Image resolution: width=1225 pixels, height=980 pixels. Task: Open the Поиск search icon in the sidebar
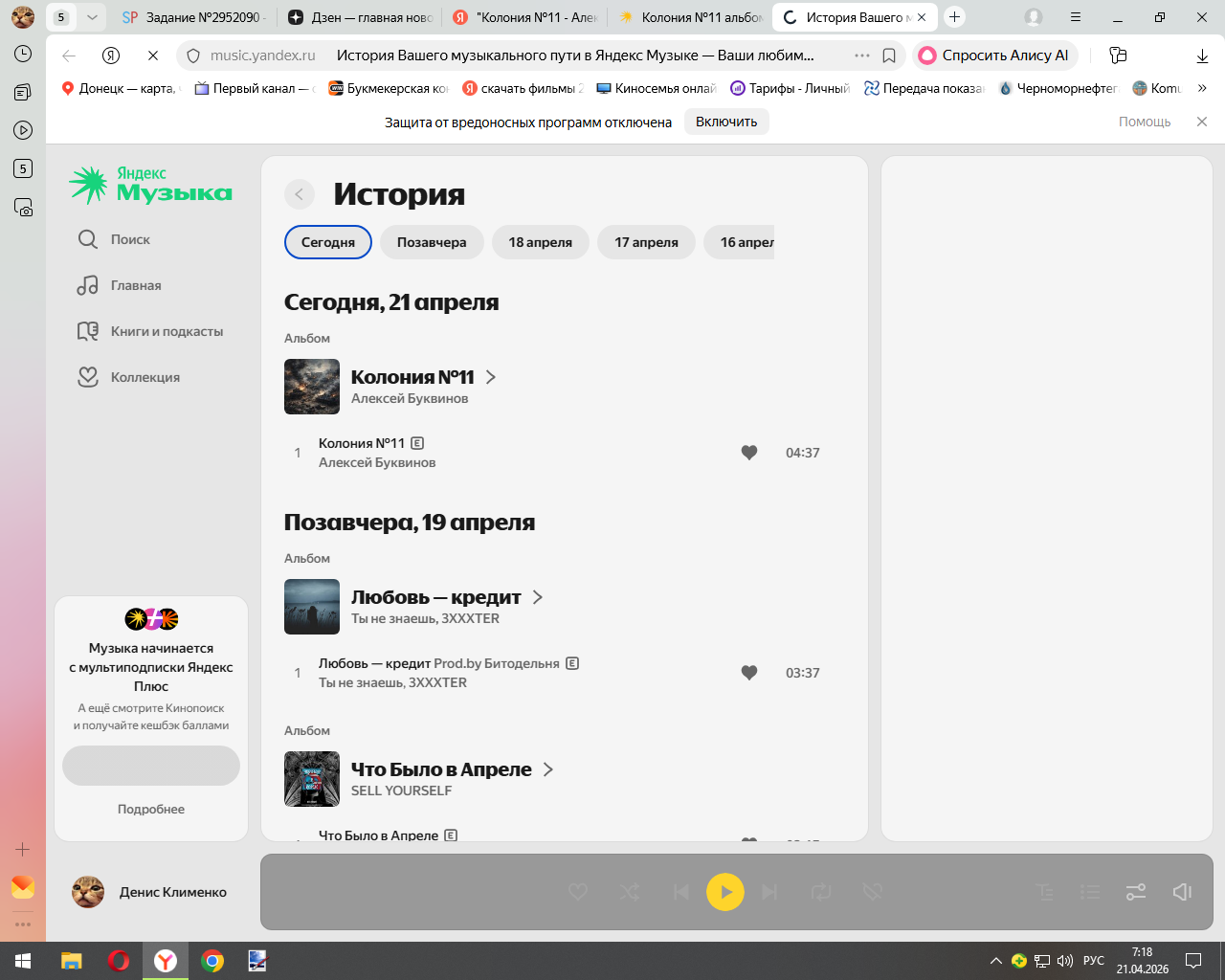point(88,239)
